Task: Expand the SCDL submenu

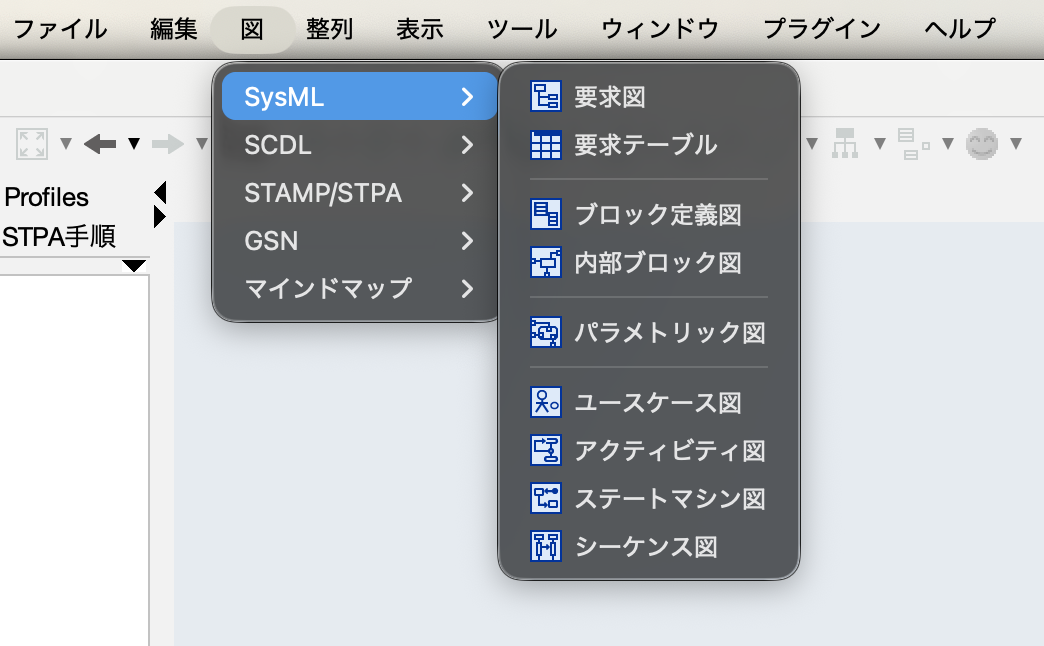Action: 357,145
